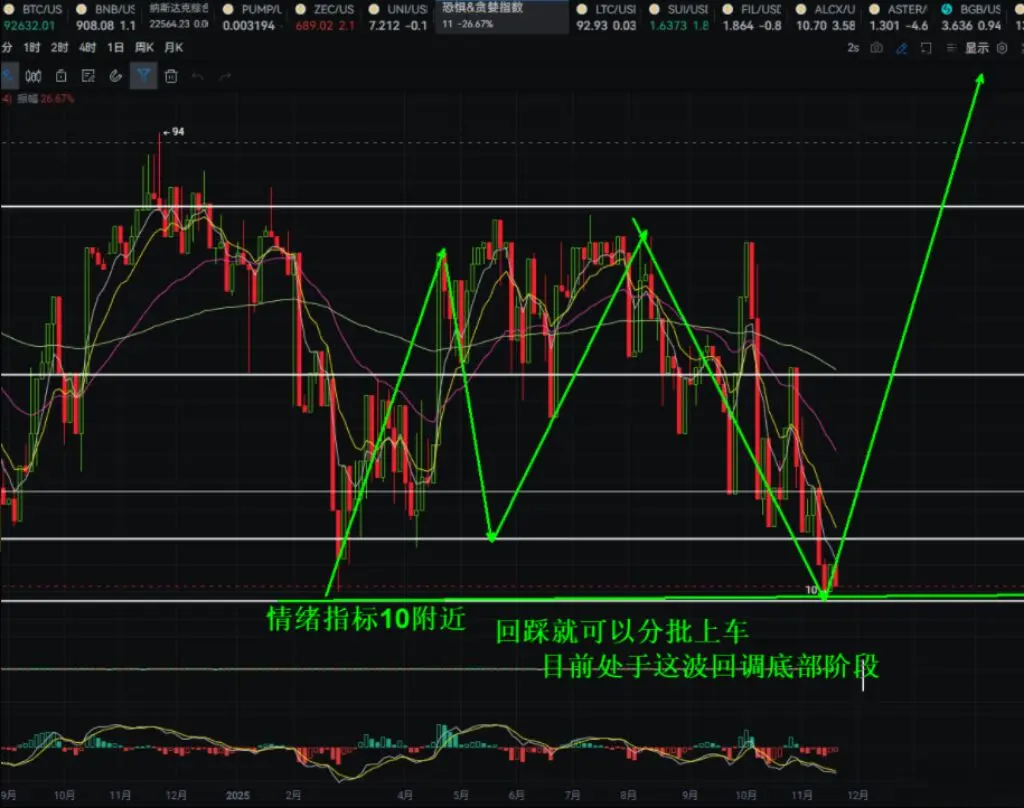Click the 10 low value marker
1024x808 pixels.
(x=811, y=590)
